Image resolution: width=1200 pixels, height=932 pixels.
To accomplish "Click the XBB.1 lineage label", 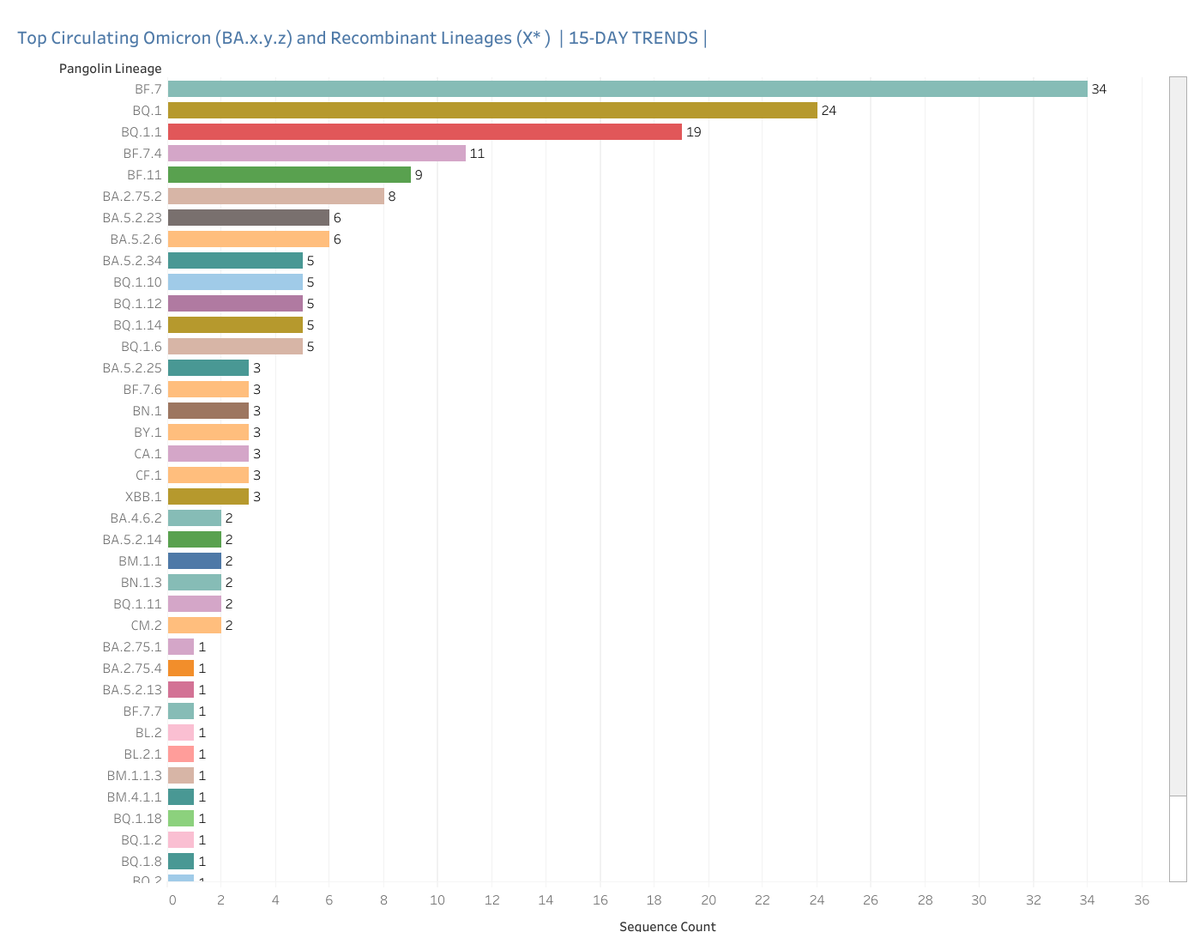I will [142, 497].
